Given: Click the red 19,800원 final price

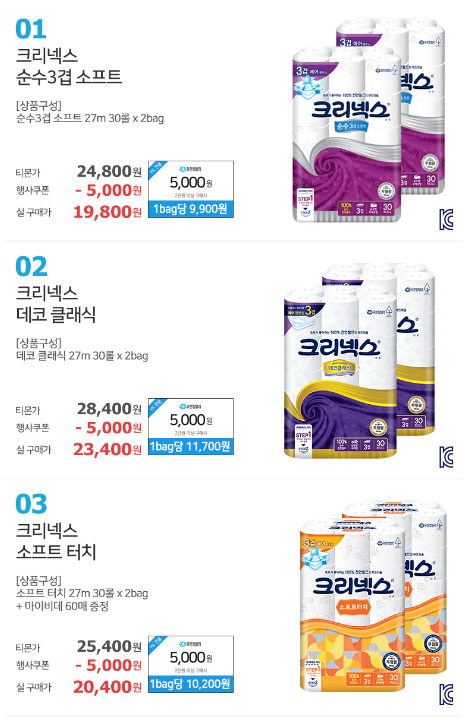Looking at the screenshot, I should pos(108,212).
